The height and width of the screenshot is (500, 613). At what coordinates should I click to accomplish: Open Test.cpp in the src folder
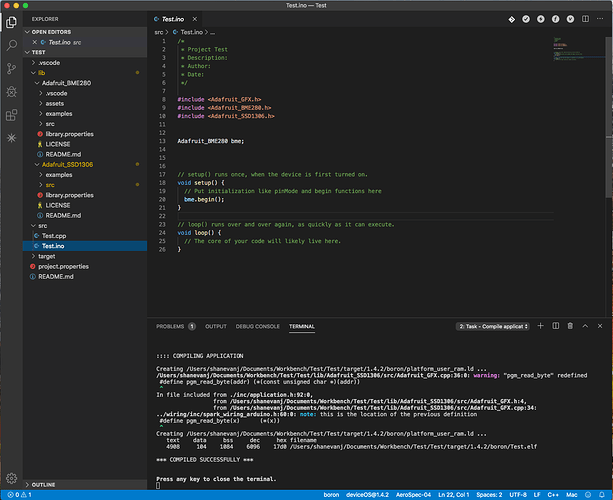[53, 236]
